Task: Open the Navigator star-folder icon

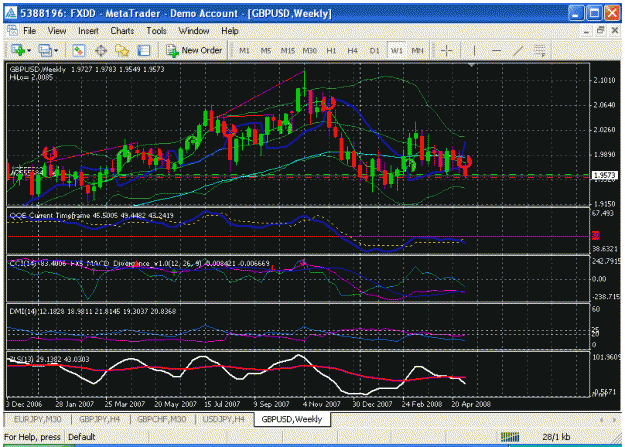Action: pyautogui.click(x=122, y=50)
